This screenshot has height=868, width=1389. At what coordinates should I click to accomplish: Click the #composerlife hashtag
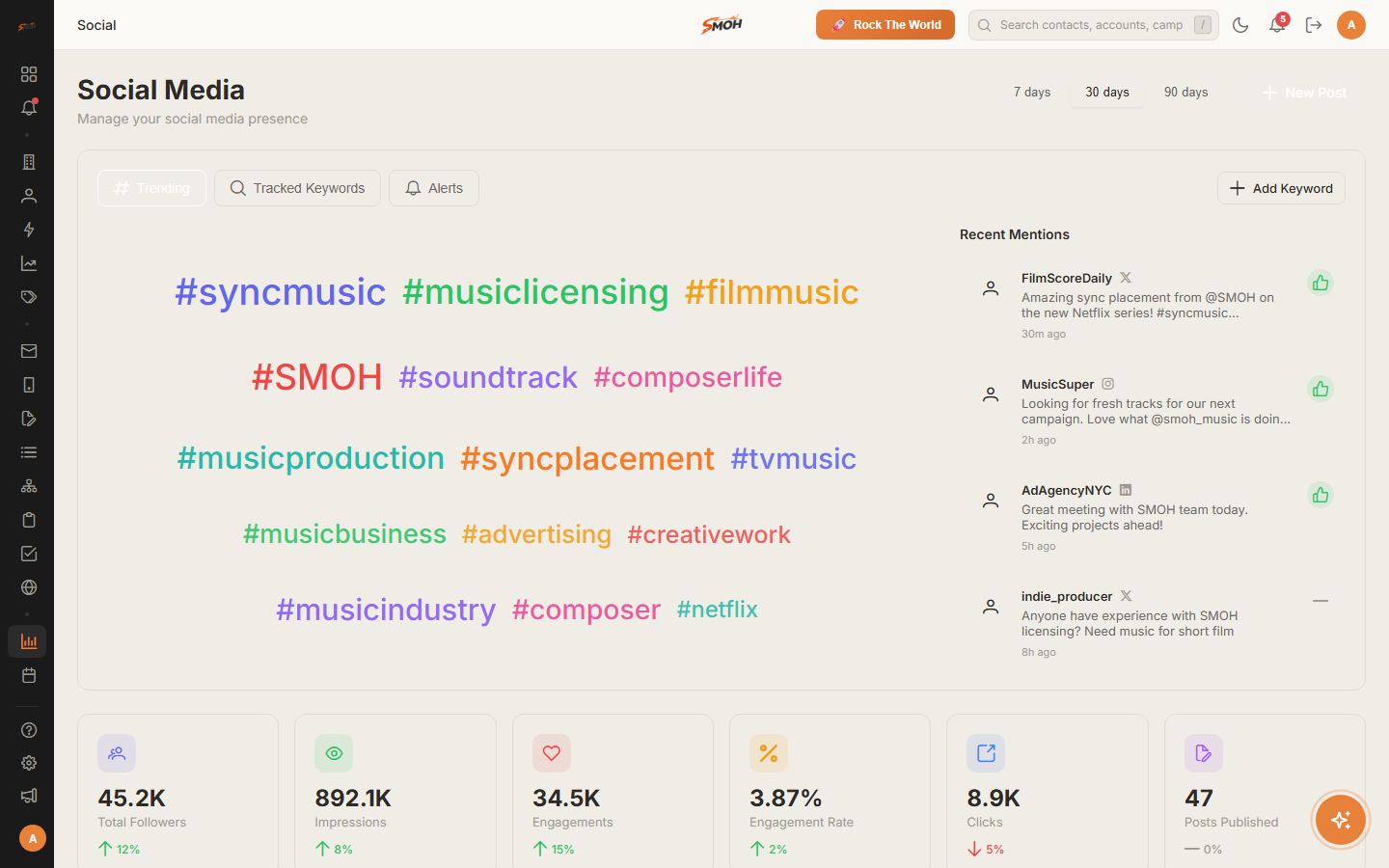(688, 377)
